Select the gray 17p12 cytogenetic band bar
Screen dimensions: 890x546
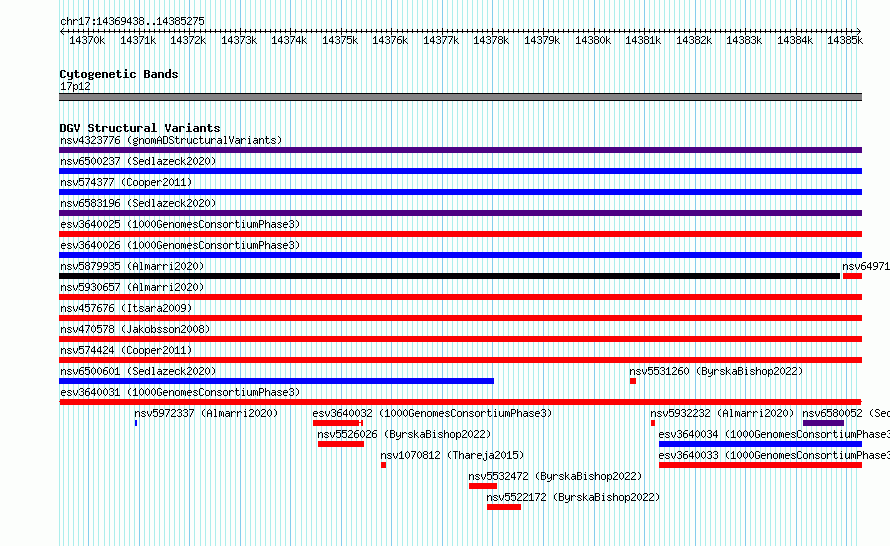pyautogui.click(x=460, y=97)
